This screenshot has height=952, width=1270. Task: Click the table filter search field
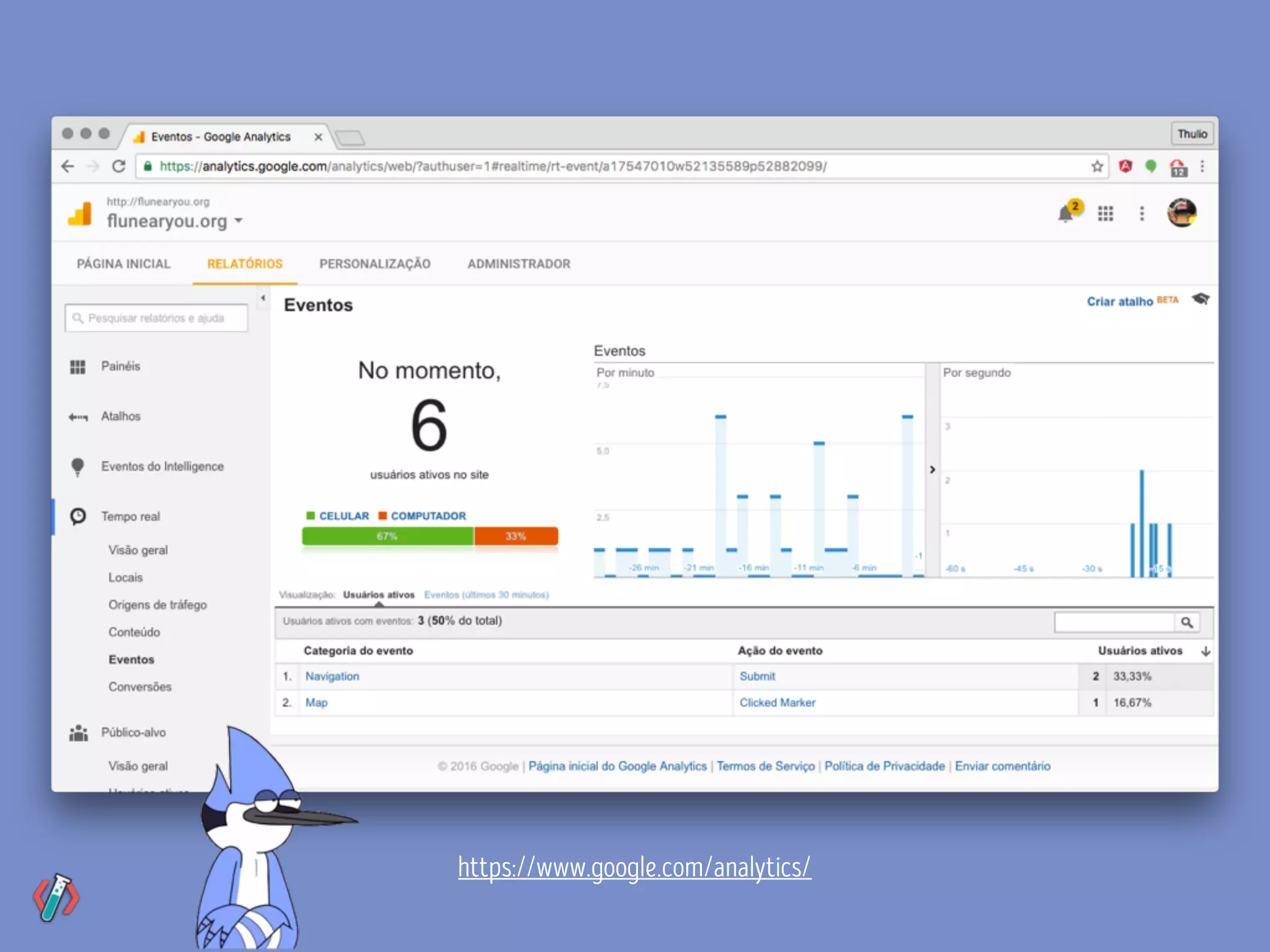pyautogui.click(x=1115, y=622)
